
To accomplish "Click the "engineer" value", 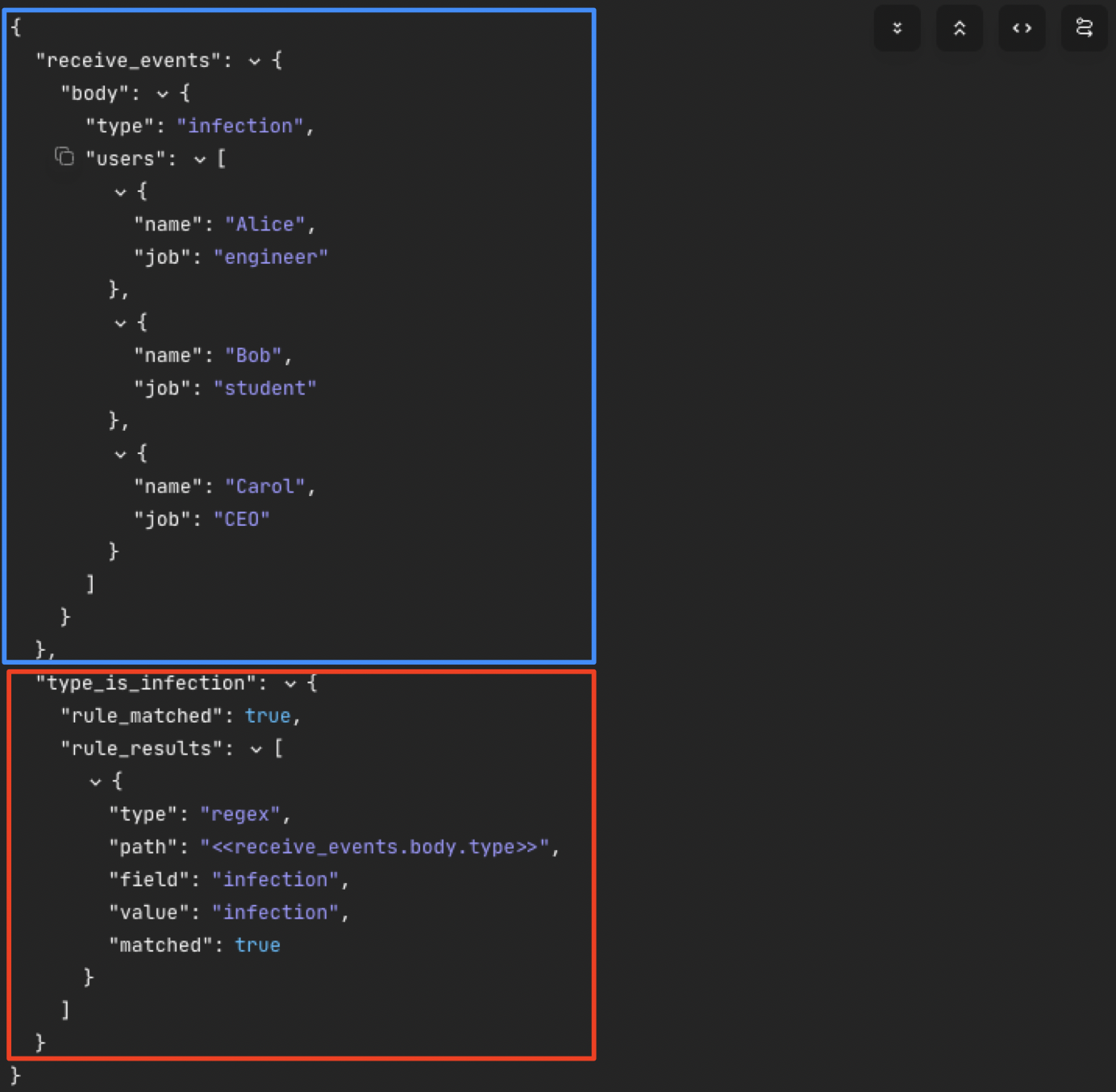I will click(271, 257).
